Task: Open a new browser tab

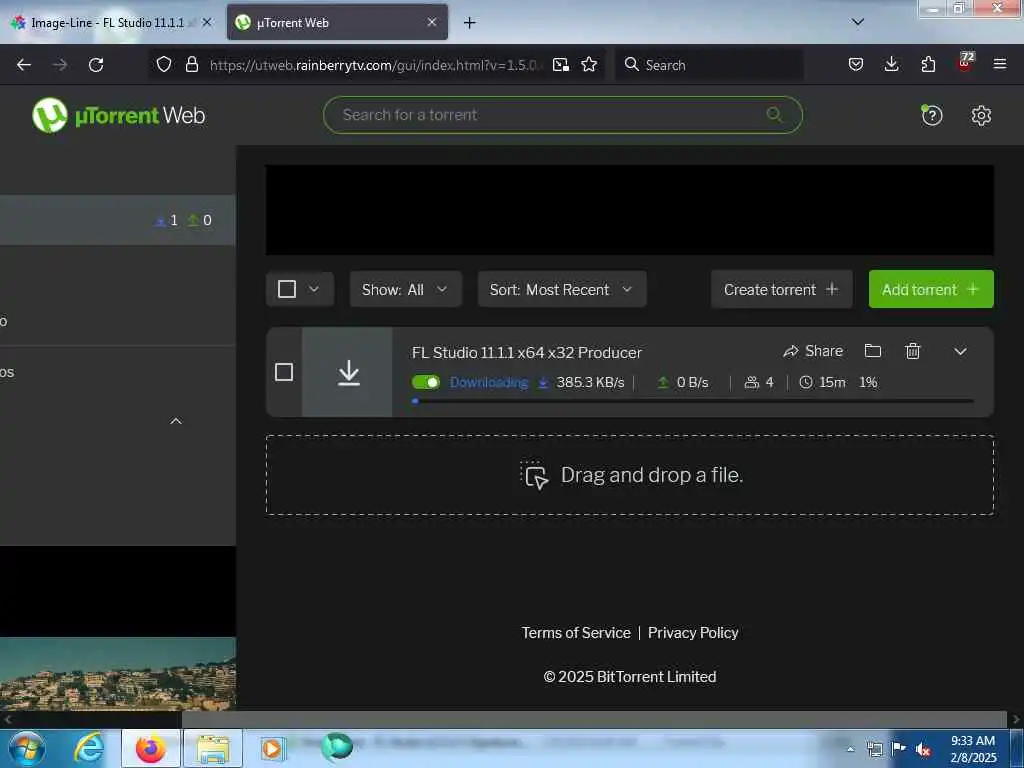Action: (x=469, y=23)
